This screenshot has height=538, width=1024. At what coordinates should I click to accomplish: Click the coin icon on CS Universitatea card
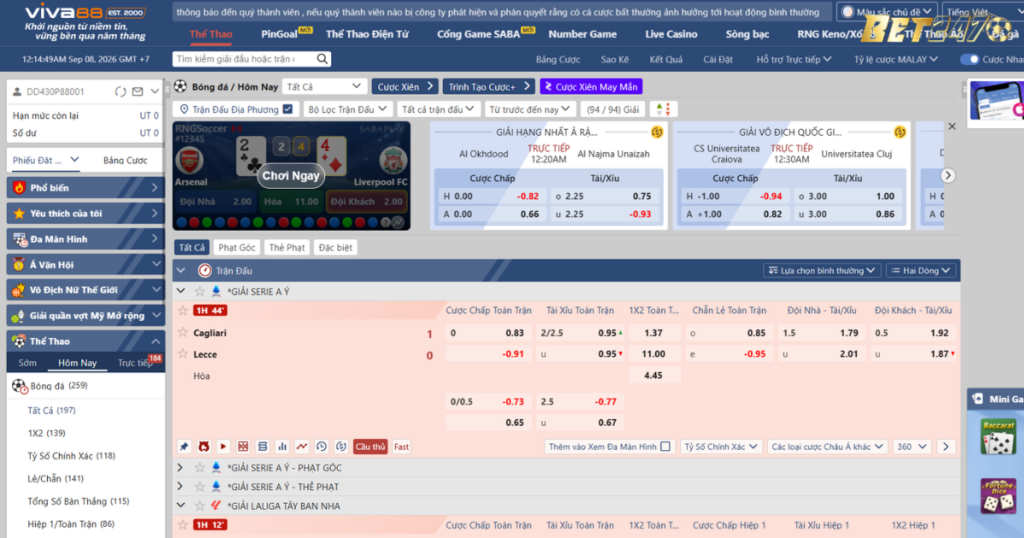point(900,133)
